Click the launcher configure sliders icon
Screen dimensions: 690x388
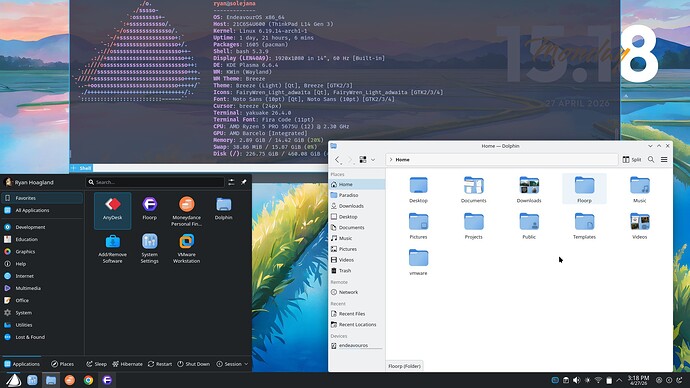point(231,182)
